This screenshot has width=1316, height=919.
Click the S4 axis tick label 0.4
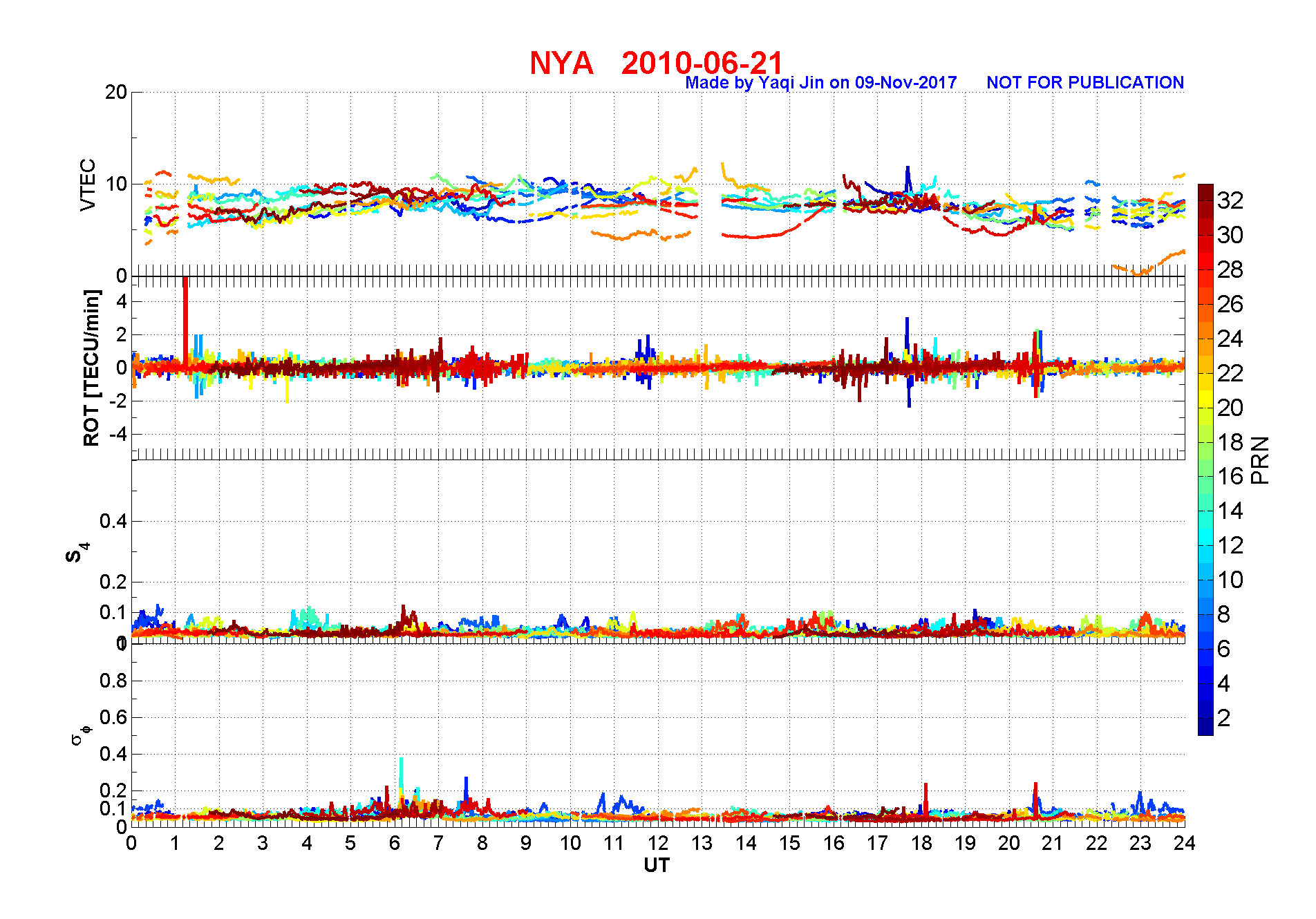pos(114,521)
